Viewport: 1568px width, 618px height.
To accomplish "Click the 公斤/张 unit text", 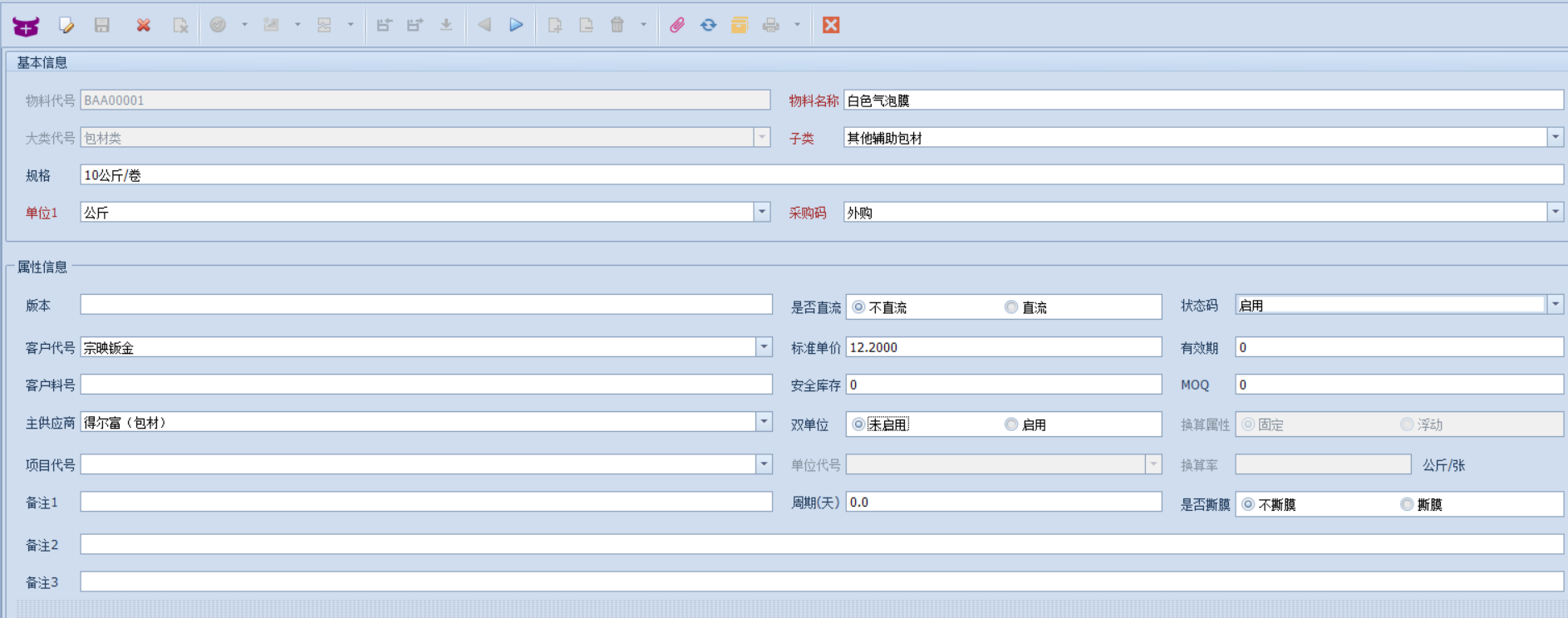I will coord(1443,465).
